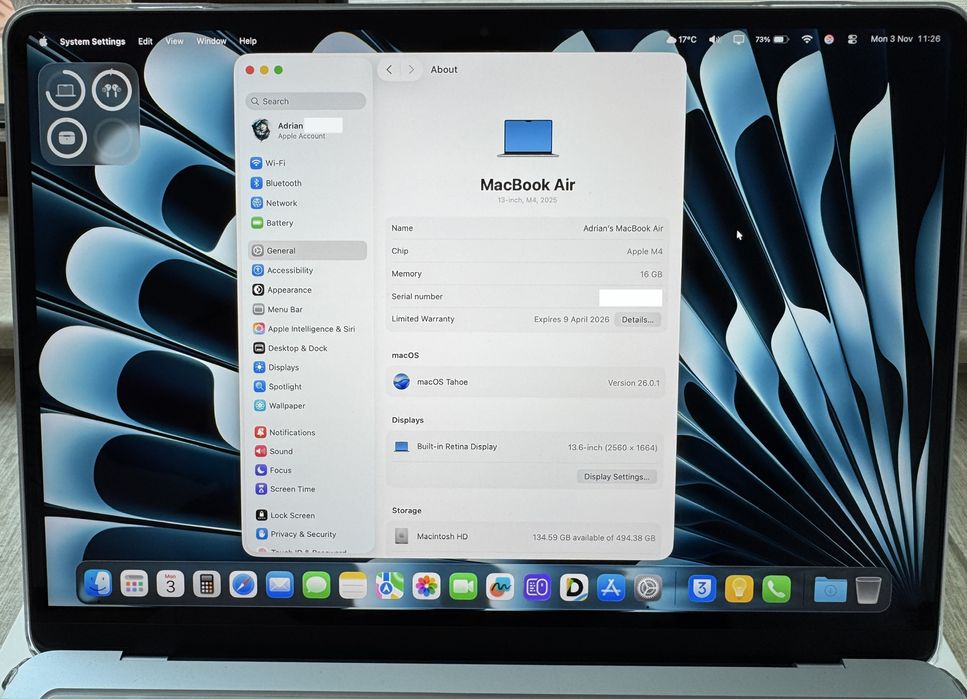Open the Window menu
The width and height of the screenshot is (967, 699).
pos(212,41)
